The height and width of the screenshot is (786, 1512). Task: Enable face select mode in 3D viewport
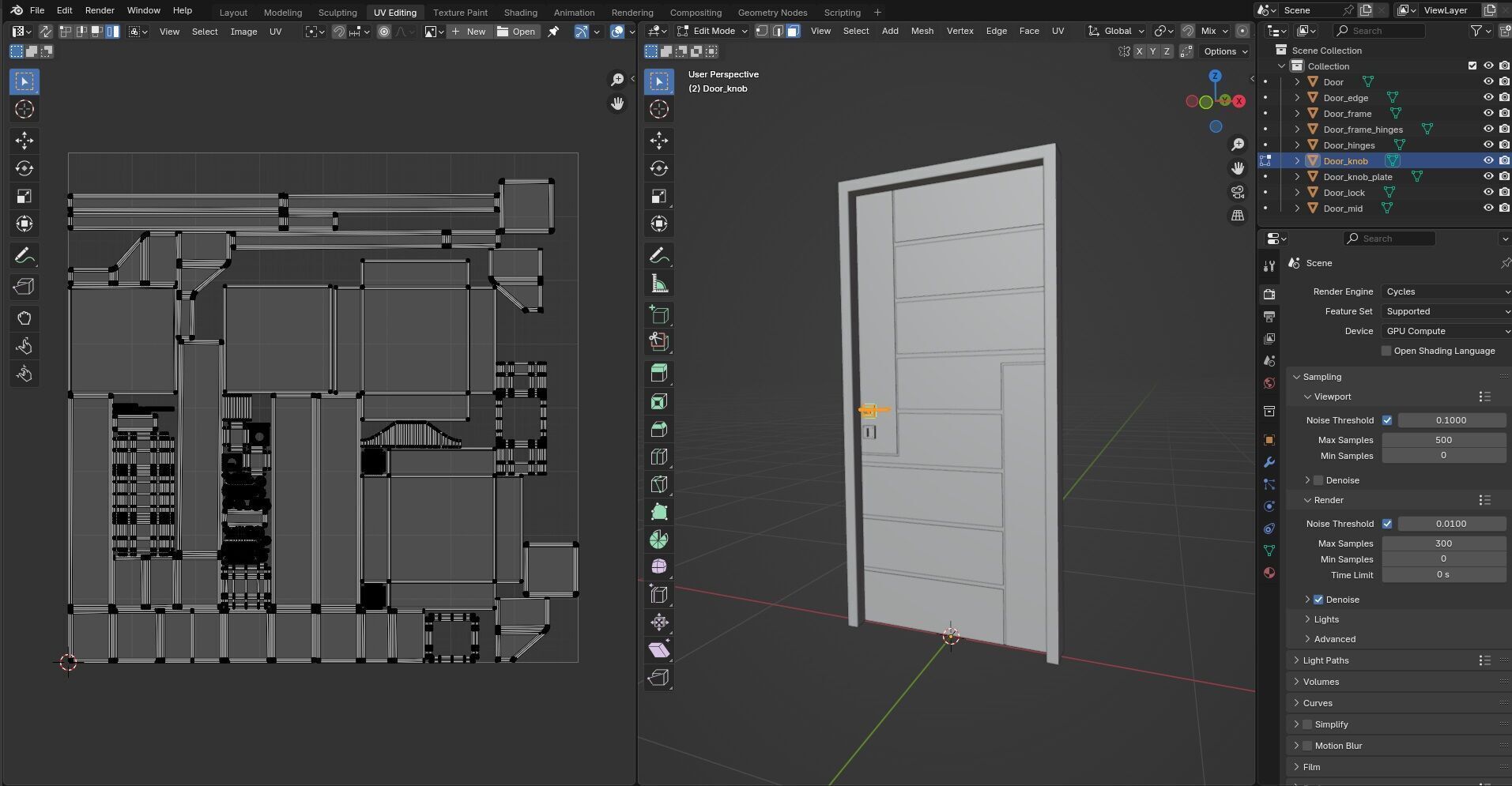point(793,31)
